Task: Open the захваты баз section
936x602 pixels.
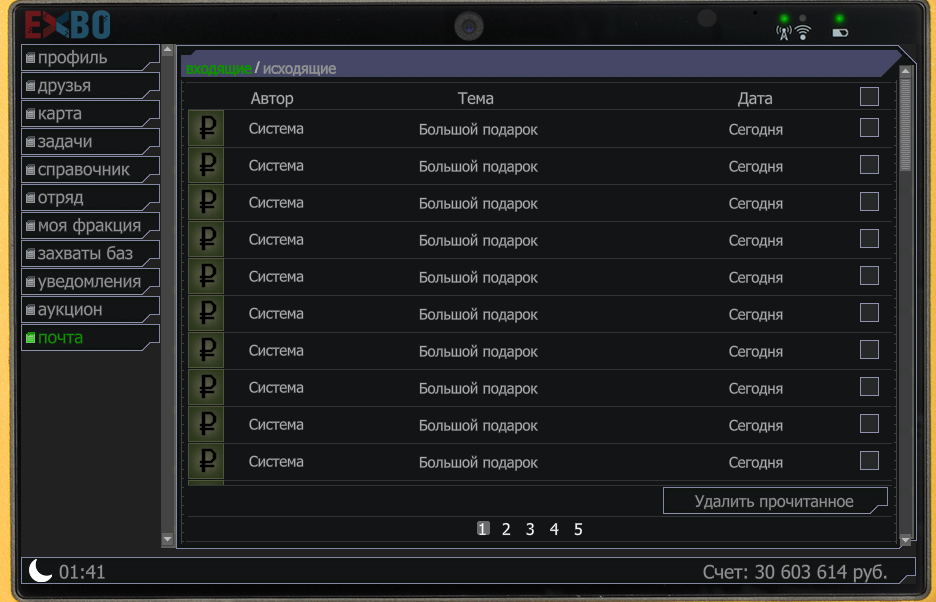Action: (x=90, y=254)
